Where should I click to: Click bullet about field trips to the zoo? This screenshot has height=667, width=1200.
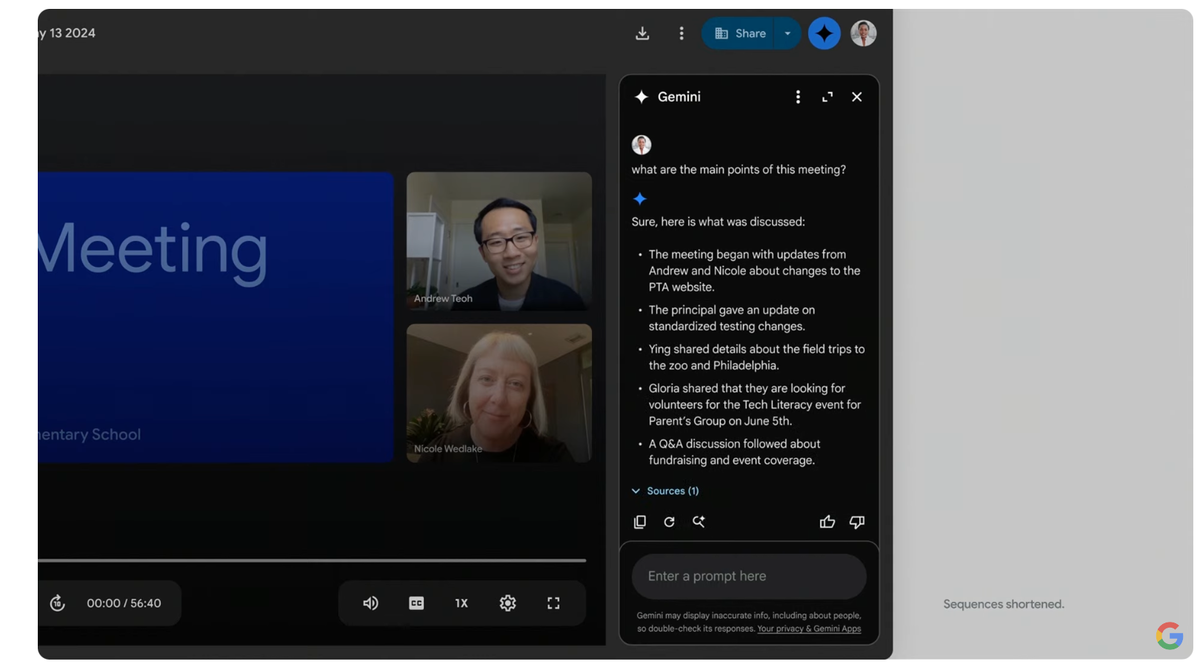pyautogui.click(x=756, y=357)
